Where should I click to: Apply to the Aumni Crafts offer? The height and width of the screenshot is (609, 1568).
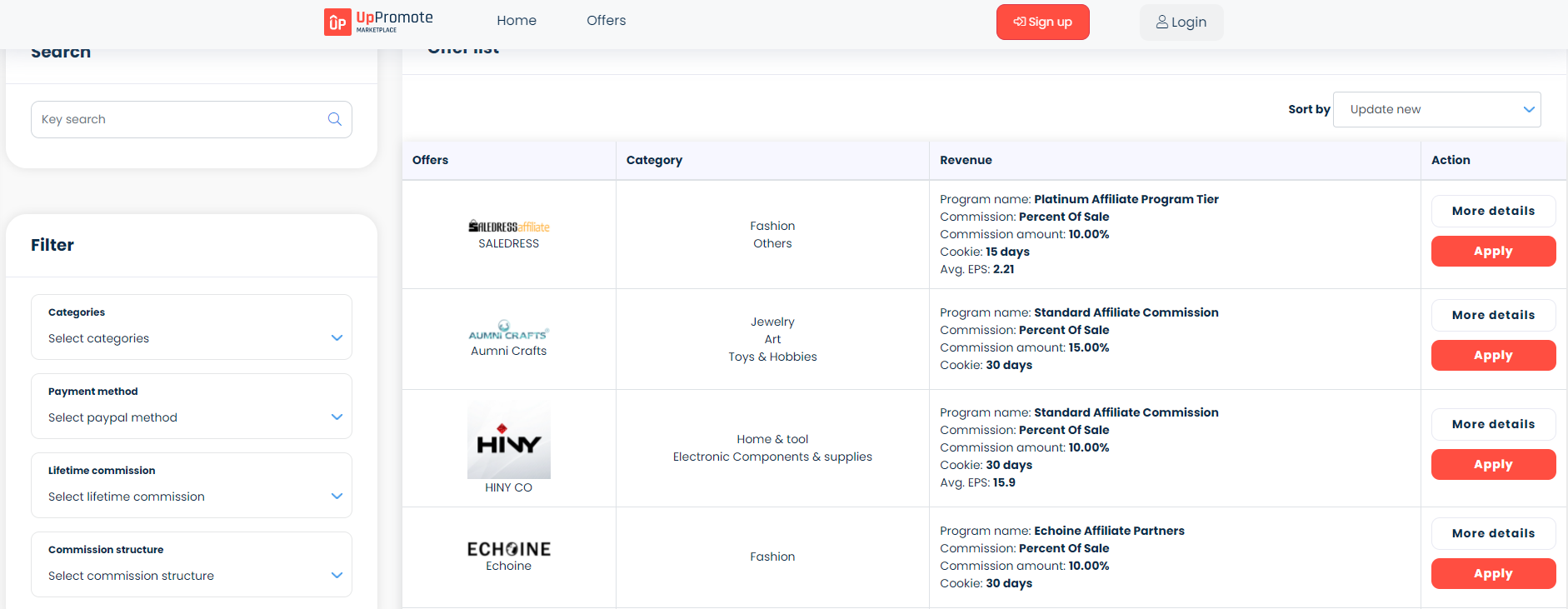1493,355
